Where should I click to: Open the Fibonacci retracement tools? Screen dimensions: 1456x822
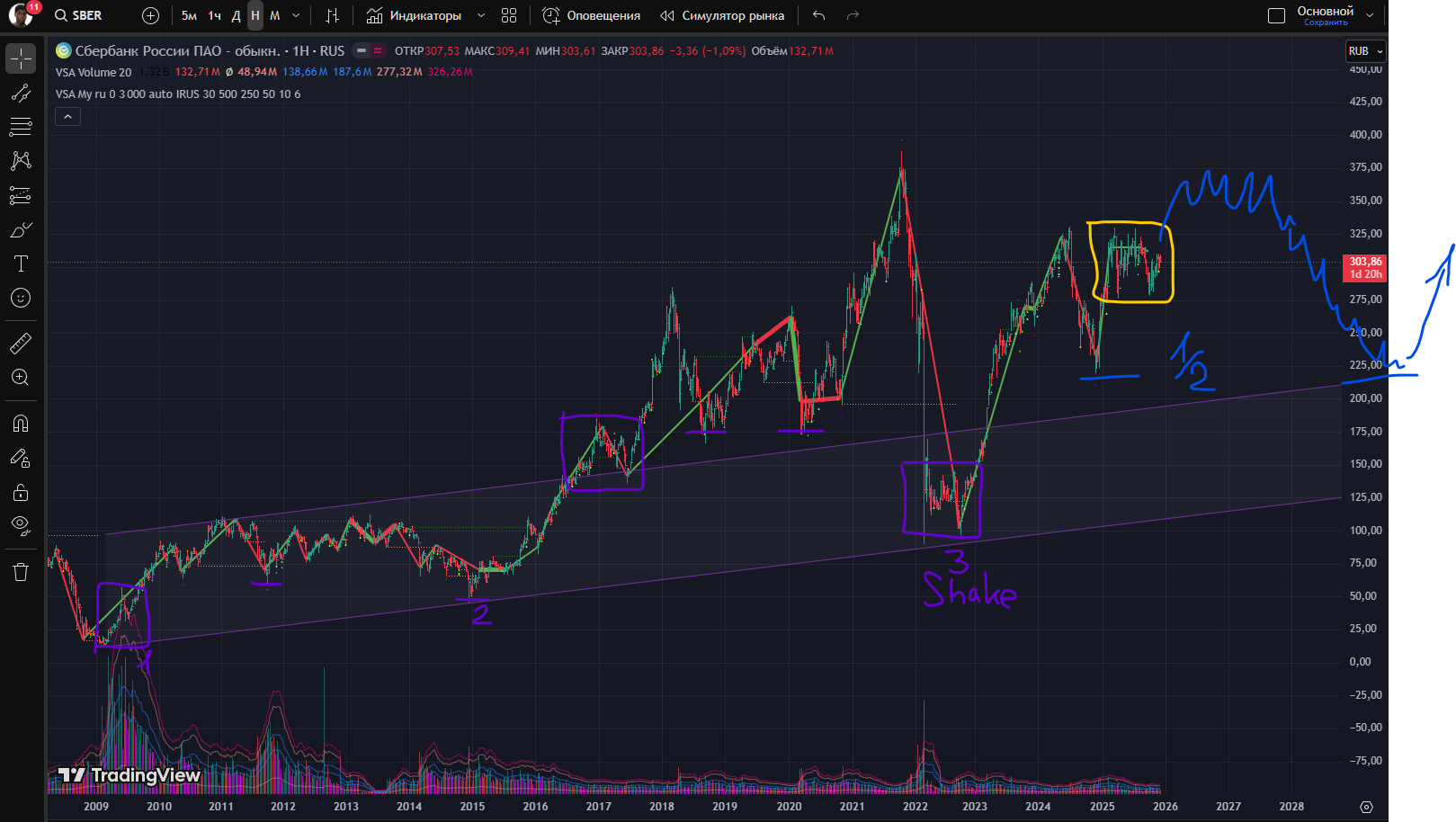click(x=21, y=127)
